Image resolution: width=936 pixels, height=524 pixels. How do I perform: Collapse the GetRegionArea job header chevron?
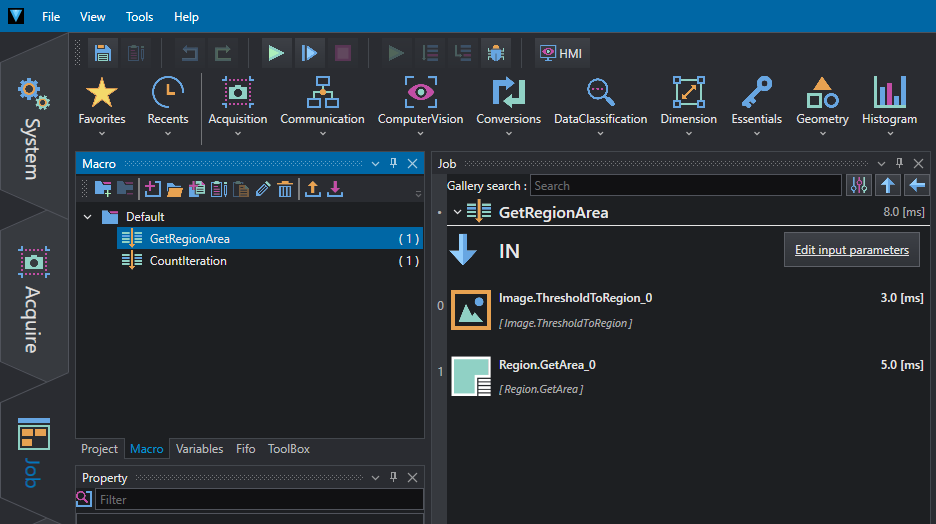(x=457, y=212)
